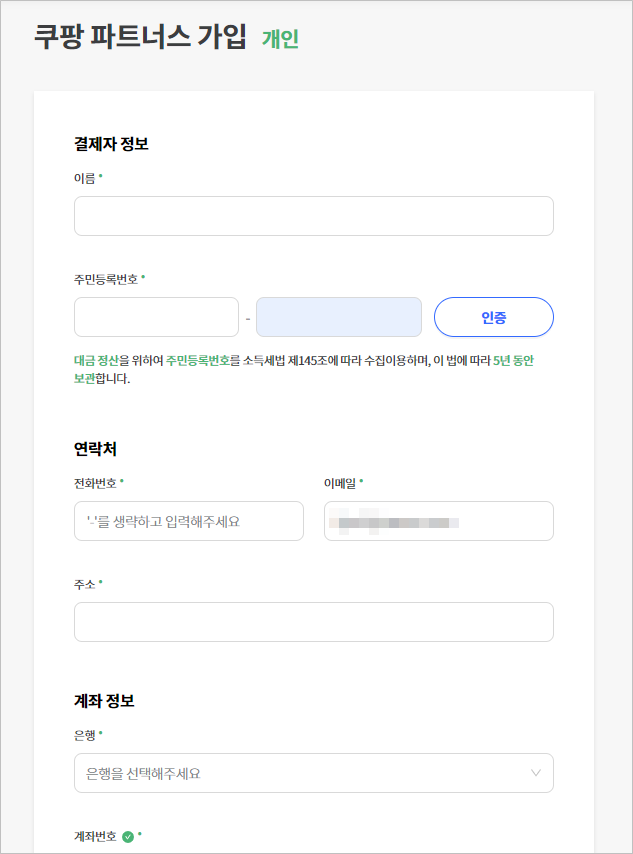Screen dimensions: 633x854
Task: Click the 5년 동안 highlighted text
Action: pyautogui.click(x=513, y=361)
